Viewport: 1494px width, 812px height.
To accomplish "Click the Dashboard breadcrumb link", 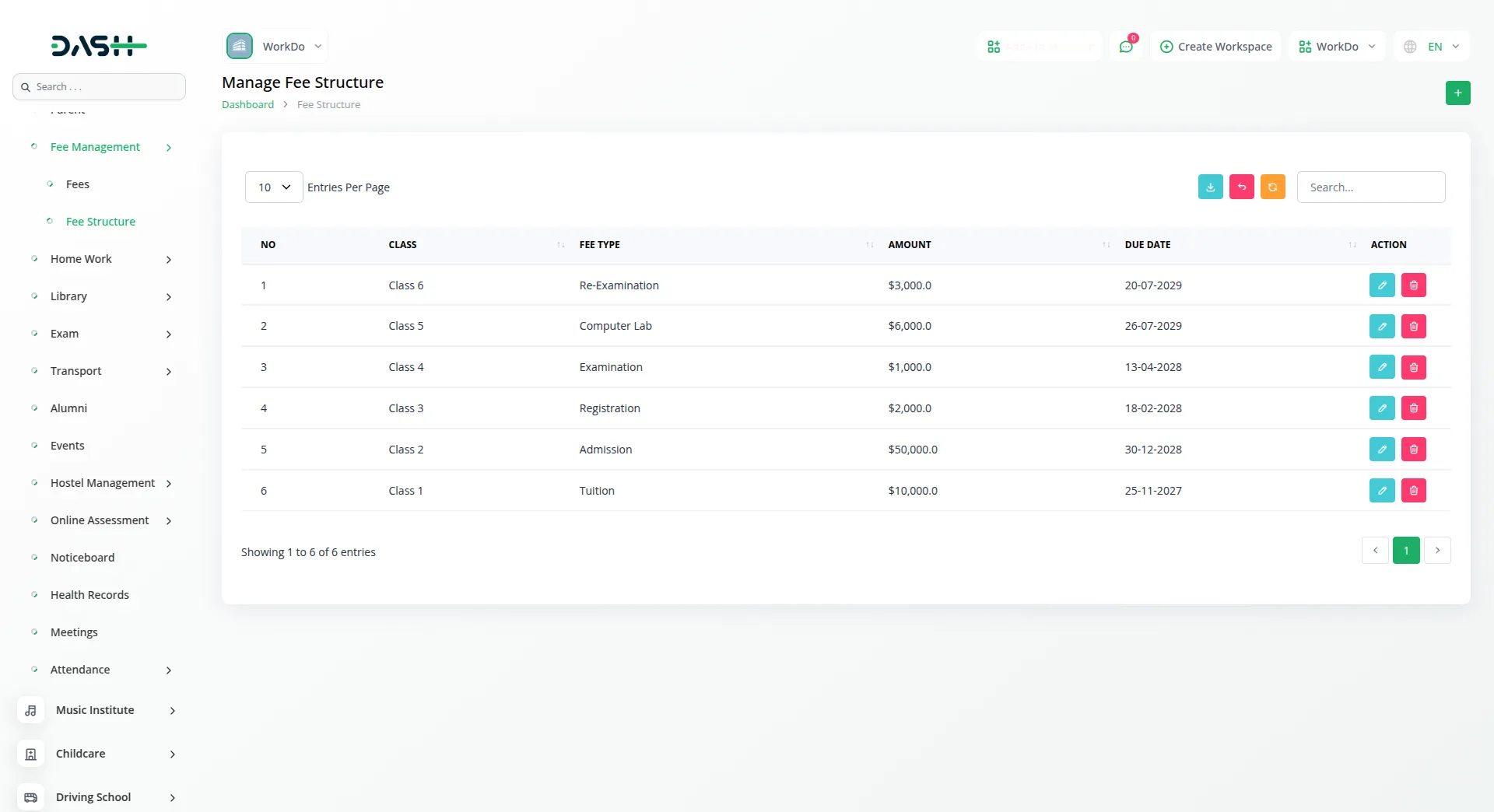I will [x=247, y=104].
